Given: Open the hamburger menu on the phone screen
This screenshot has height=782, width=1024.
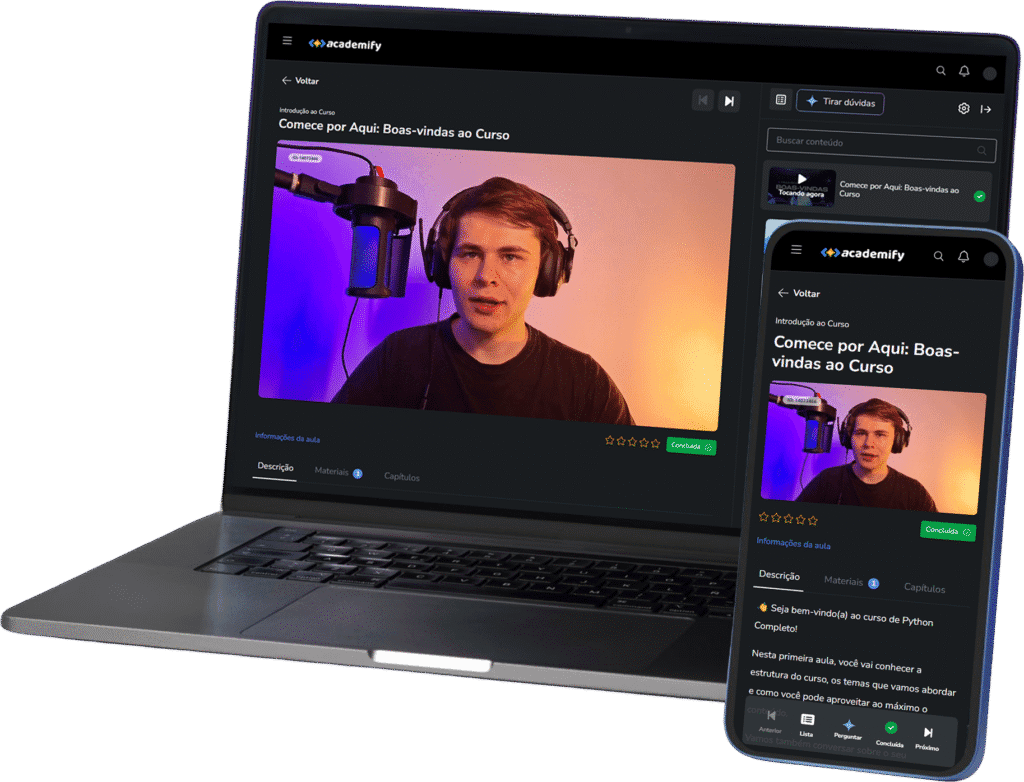Looking at the screenshot, I should pos(796,249).
